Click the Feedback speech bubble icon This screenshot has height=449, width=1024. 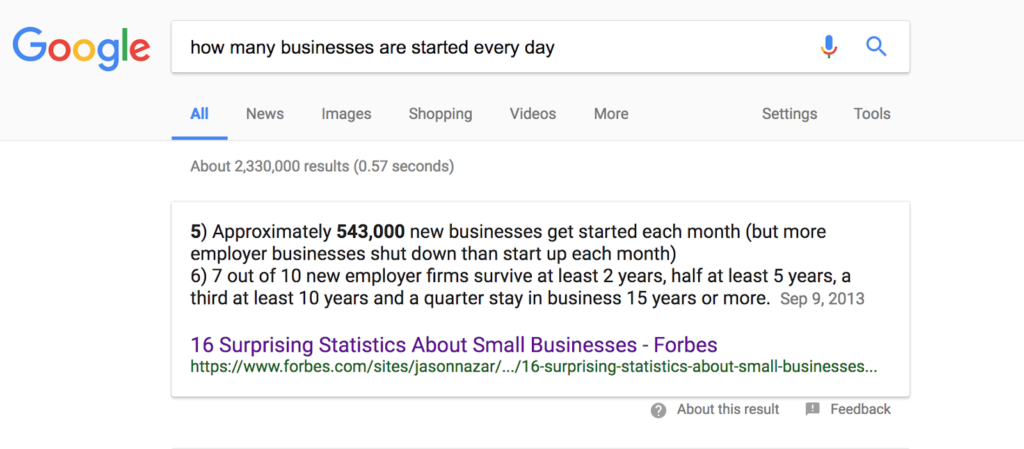coord(812,409)
